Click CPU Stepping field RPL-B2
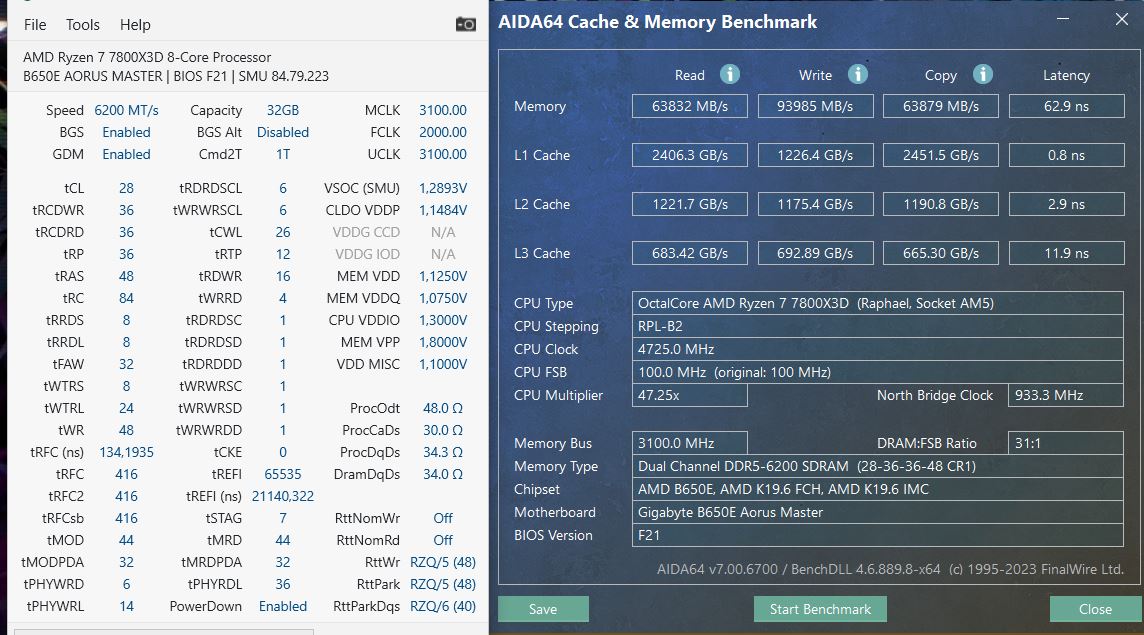This screenshot has width=1144, height=635. [x=877, y=326]
